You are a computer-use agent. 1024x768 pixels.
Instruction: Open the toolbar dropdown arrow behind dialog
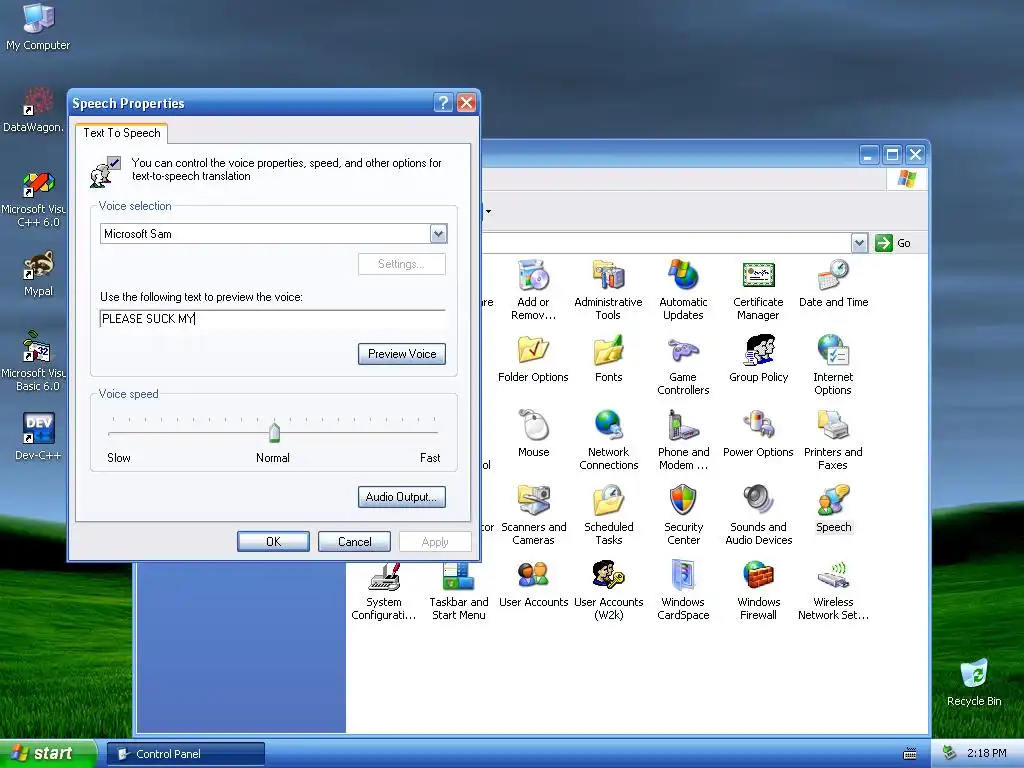488,211
